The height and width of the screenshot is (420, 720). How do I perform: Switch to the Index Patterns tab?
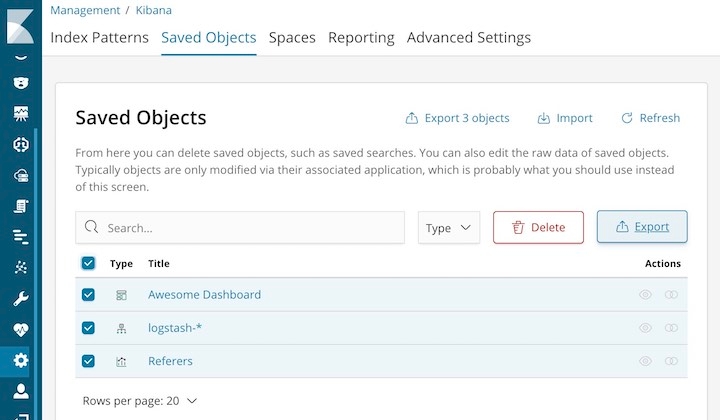[100, 38]
